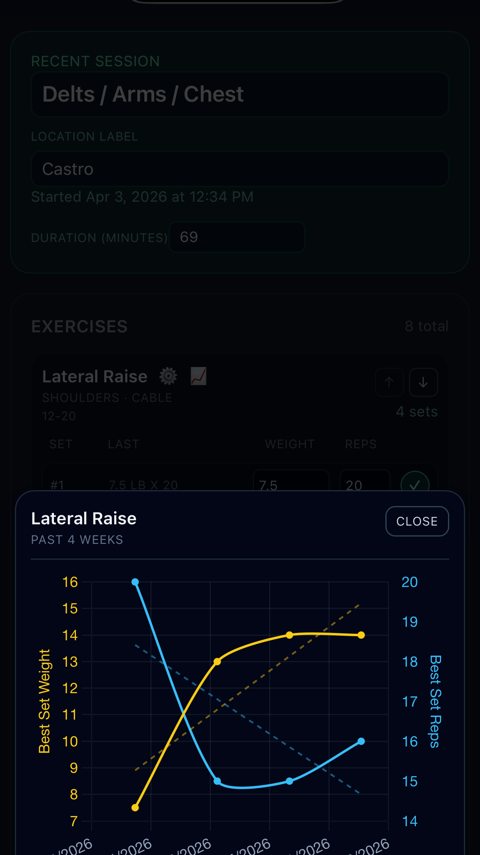Toggle set #1 completed checkmark

click(415, 485)
